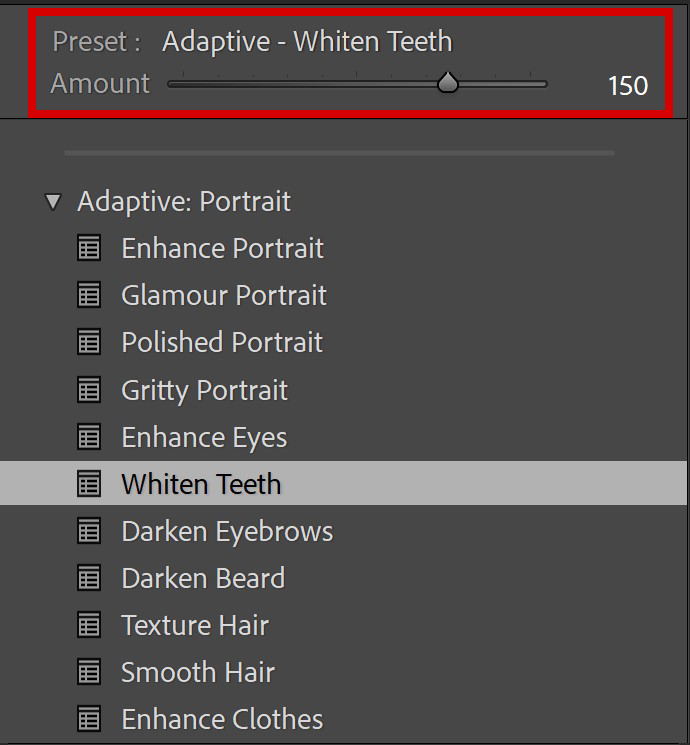Click the preset icon beside Whiten Teeth
The height and width of the screenshot is (745, 690).
tap(89, 484)
